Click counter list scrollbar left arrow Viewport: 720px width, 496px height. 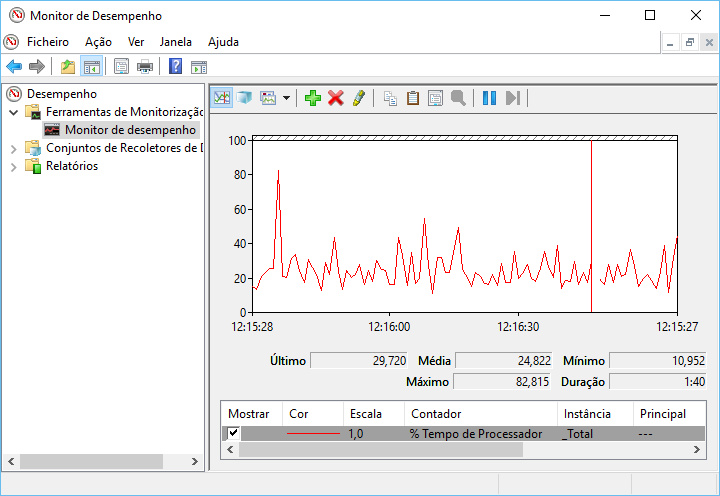coord(231,450)
